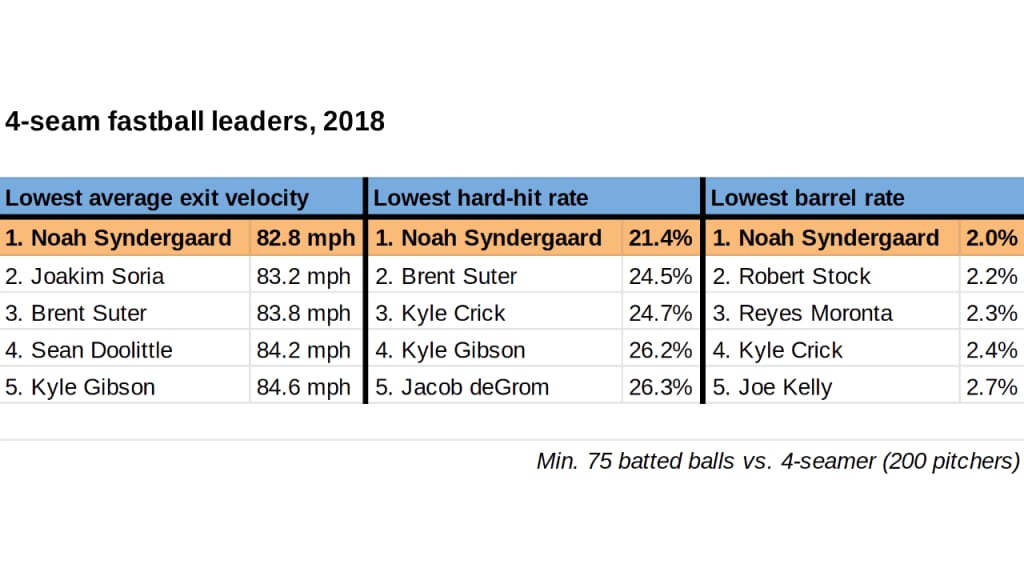1024x576 pixels.
Task: Click the 84.2 mph exit velocity cell
Action: pyautogui.click(x=307, y=350)
